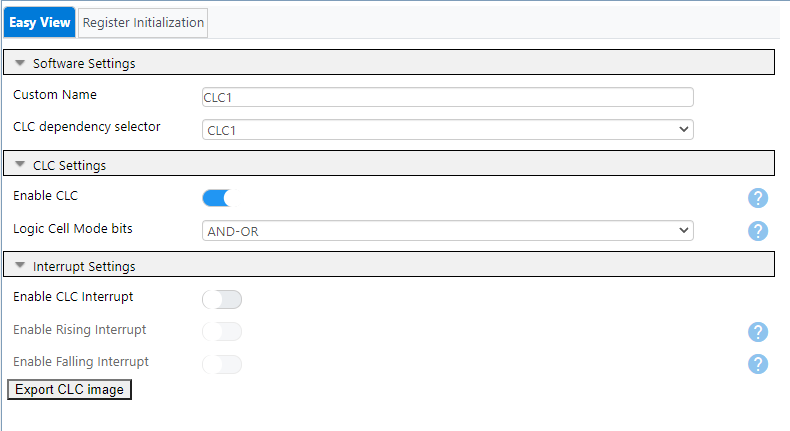Open the CLC dependency selector dropdown
This screenshot has height=431, width=790.
point(447,129)
